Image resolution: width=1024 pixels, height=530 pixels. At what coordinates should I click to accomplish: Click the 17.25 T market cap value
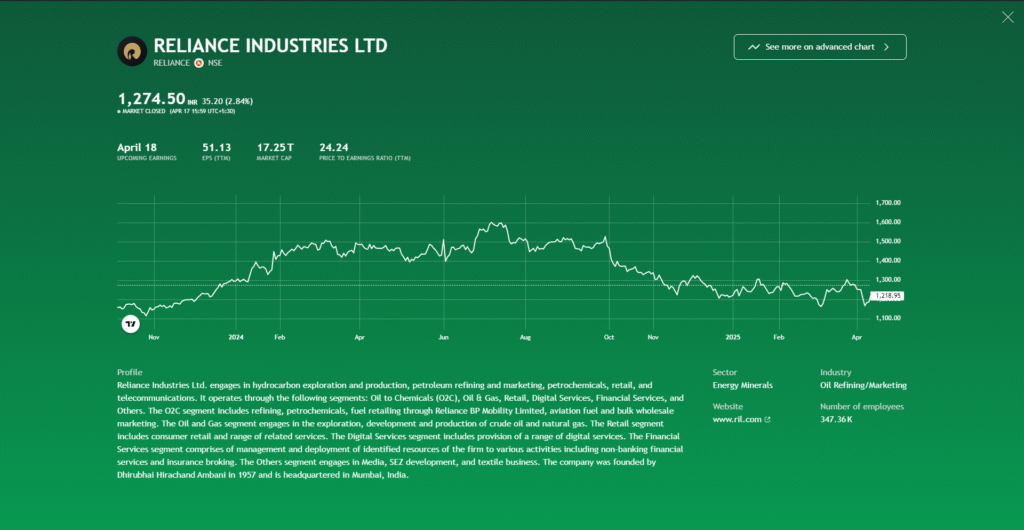pos(275,148)
